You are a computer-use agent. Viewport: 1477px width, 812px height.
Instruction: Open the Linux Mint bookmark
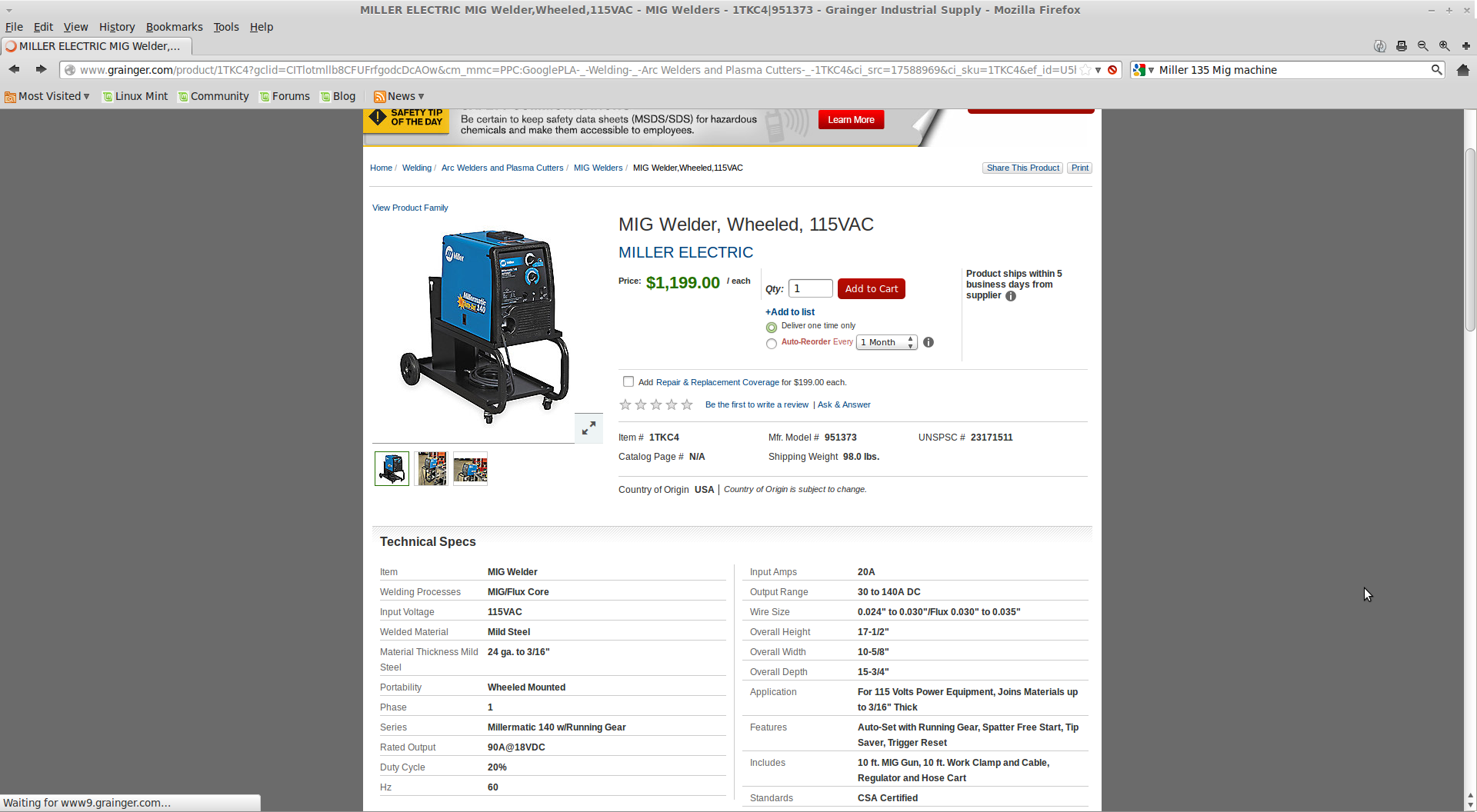coord(135,97)
